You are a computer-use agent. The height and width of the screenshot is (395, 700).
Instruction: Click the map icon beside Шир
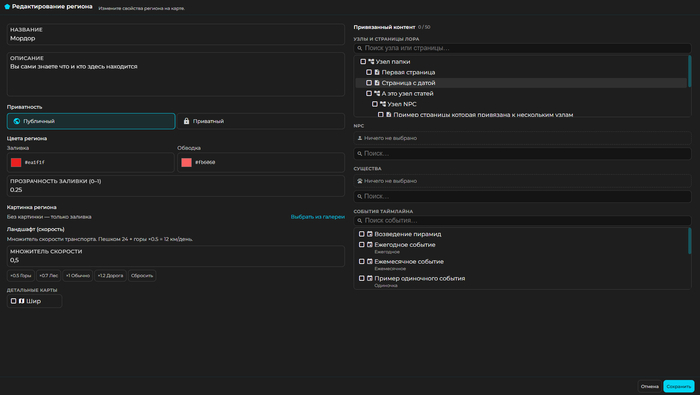21,301
